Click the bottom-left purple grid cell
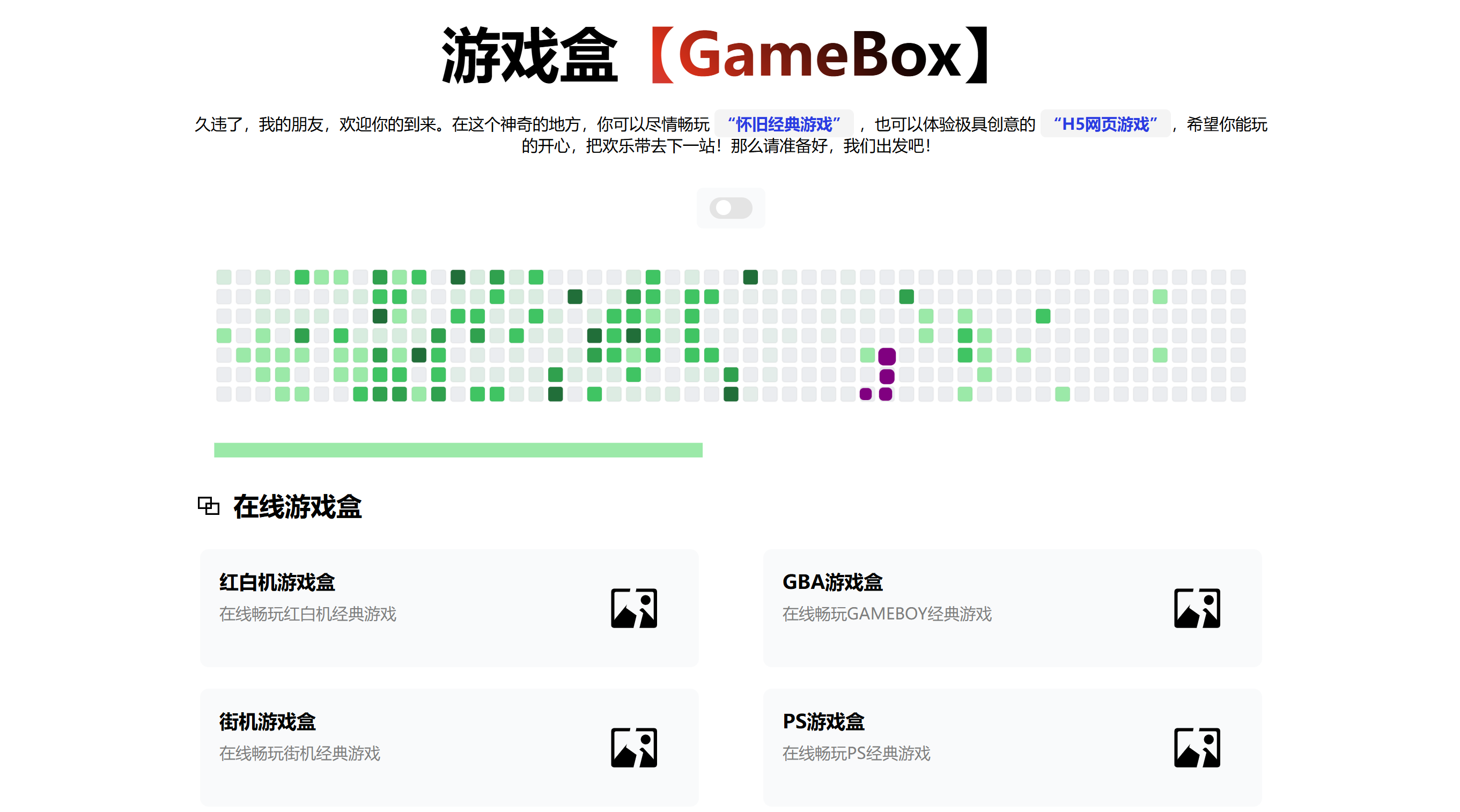 (x=866, y=394)
